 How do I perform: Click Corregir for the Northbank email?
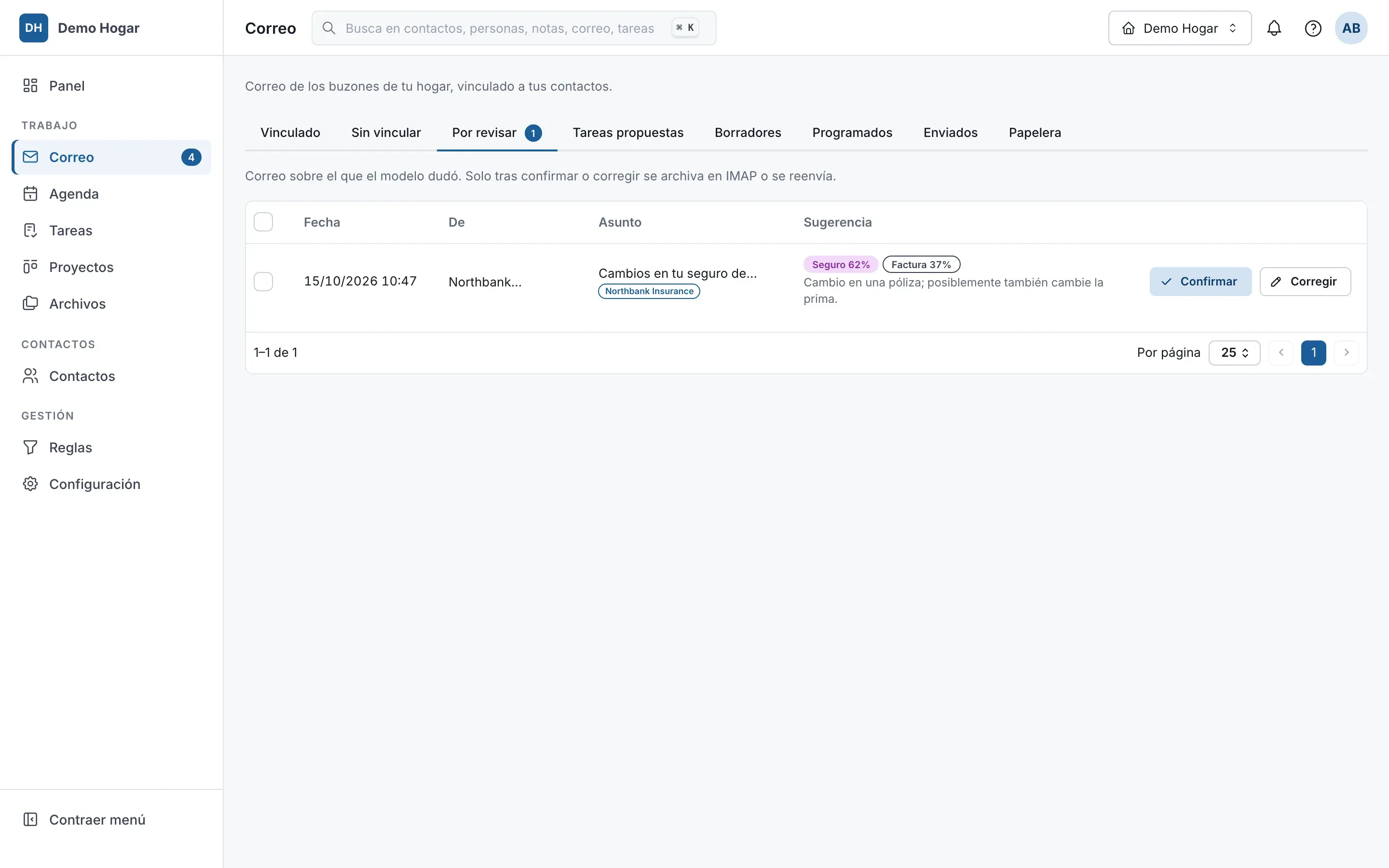pyautogui.click(x=1305, y=281)
